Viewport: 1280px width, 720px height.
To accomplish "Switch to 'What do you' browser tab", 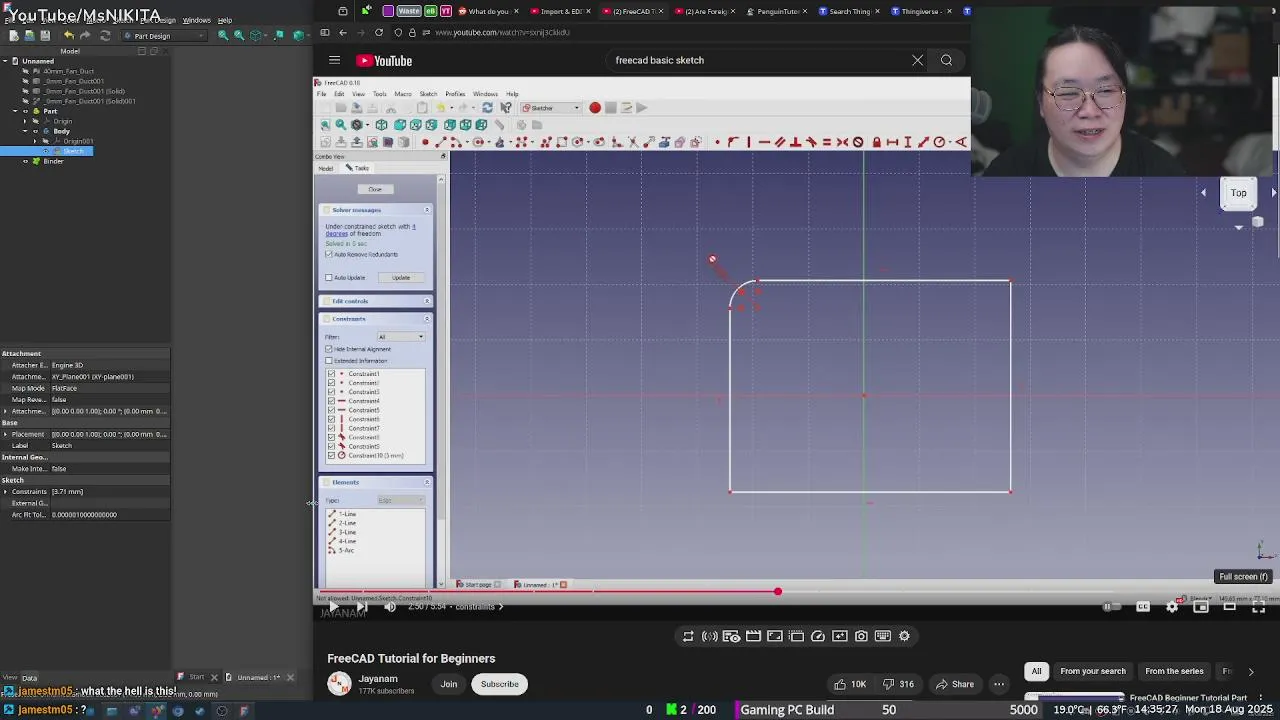I will 488,11.
